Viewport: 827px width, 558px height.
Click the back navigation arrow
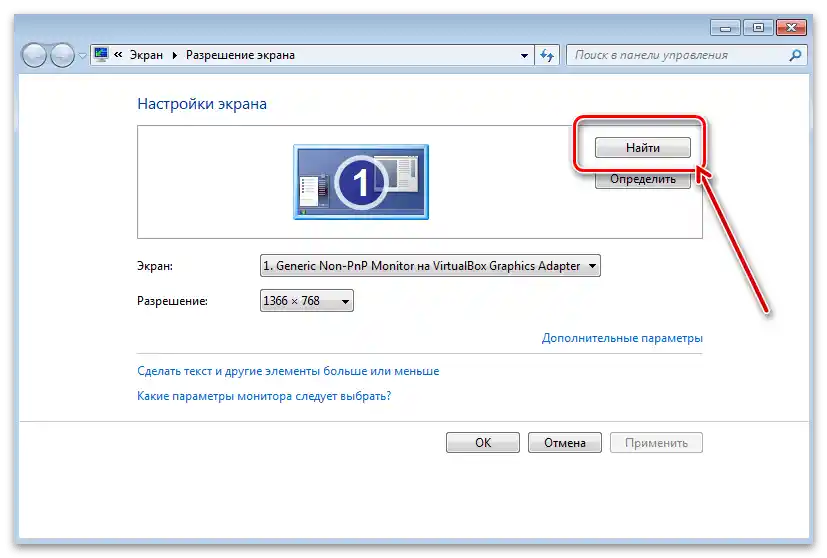pyautogui.click(x=34, y=55)
